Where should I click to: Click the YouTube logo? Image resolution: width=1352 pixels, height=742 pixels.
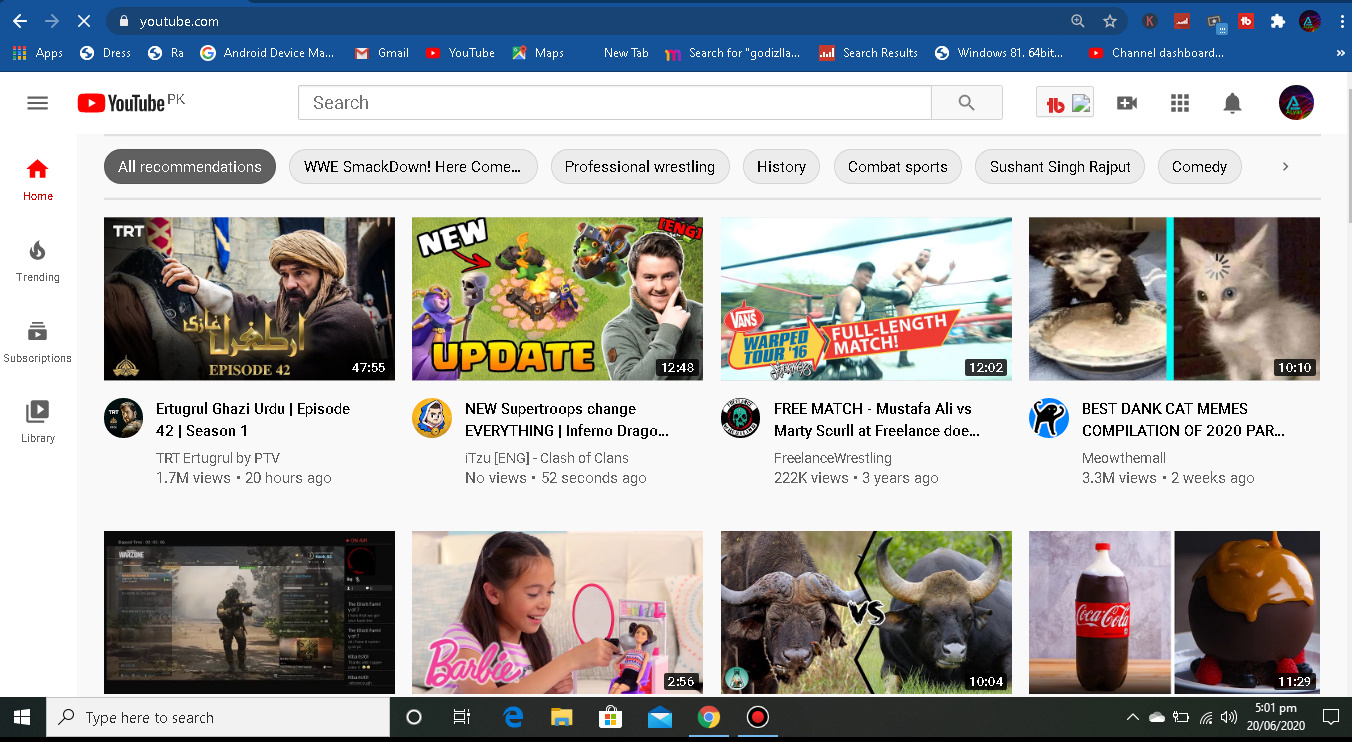pos(121,103)
